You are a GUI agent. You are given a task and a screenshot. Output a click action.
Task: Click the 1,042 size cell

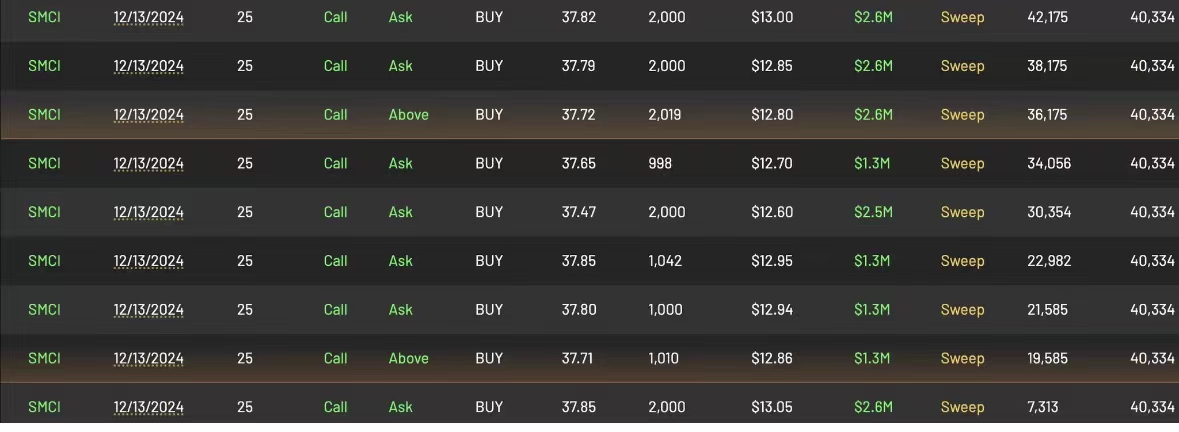(x=665, y=261)
